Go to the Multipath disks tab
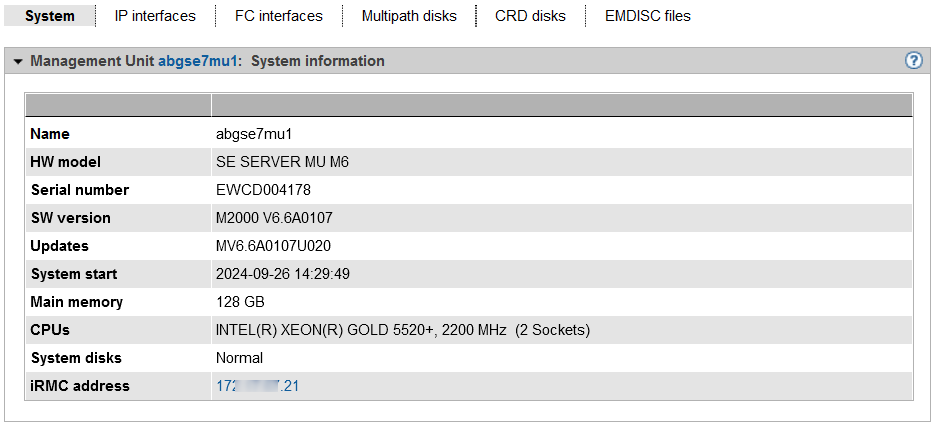Viewport: 931px width, 422px height. pos(409,16)
